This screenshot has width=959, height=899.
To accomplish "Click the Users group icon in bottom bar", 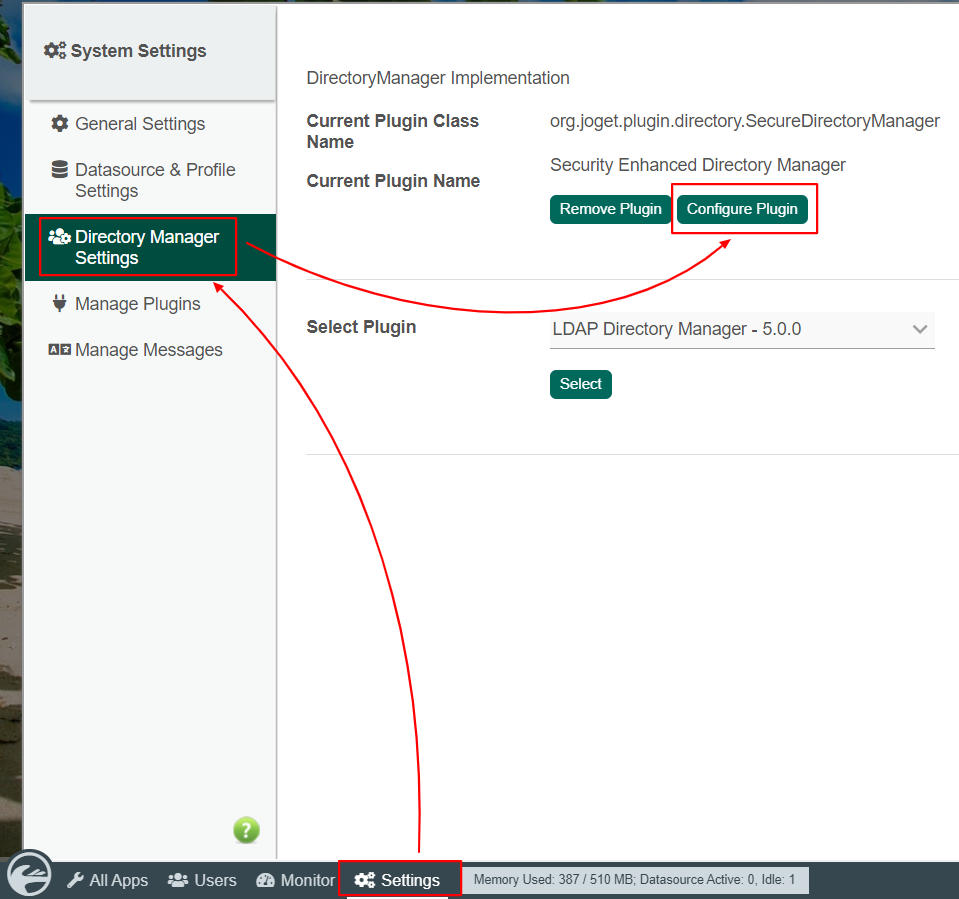I will tap(178, 880).
